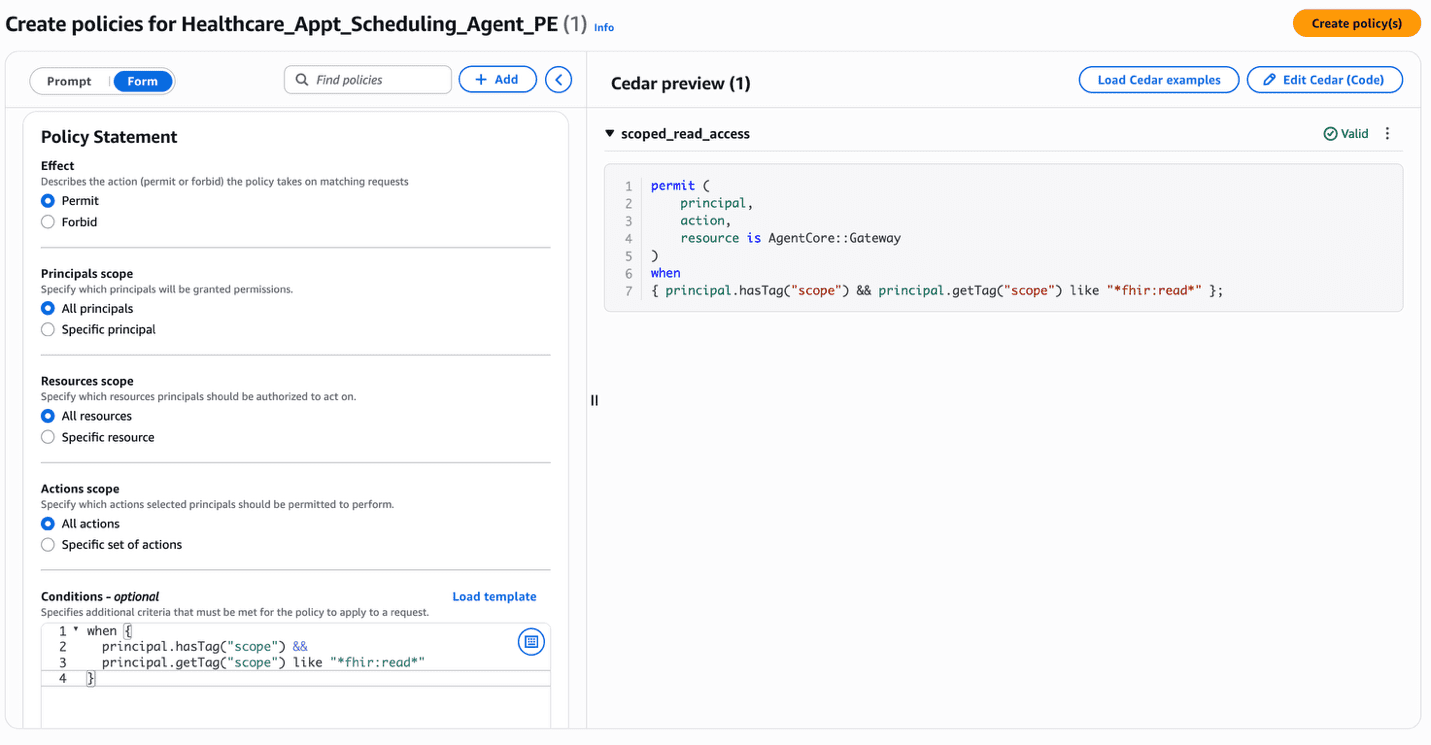This screenshot has height=745, width=1431.
Task: Choose Specific principal under Principals scope
Action: (x=47, y=330)
